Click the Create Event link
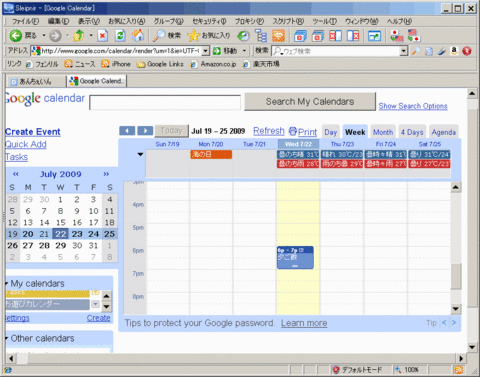Screen dimensions: 480x377 (x=33, y=132)
